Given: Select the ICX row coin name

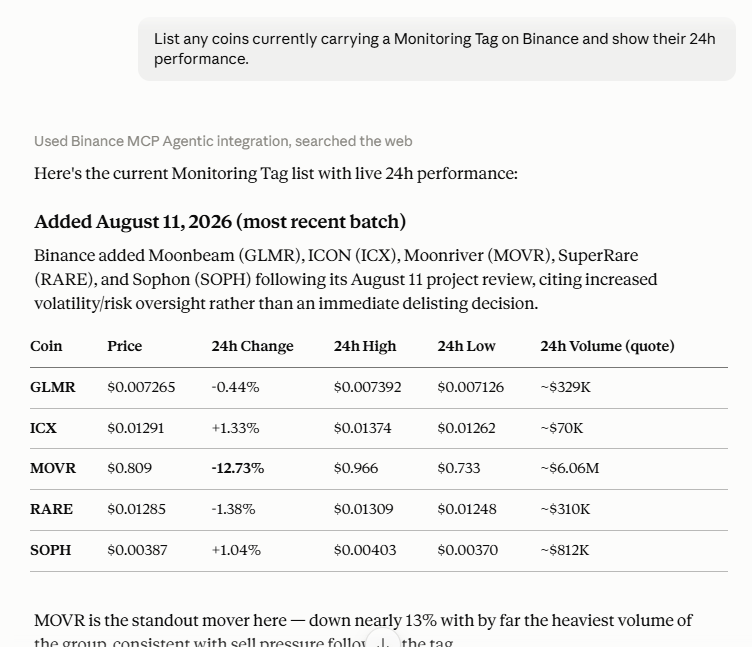Looking at the screenshot, I should [x=43, y=428].
